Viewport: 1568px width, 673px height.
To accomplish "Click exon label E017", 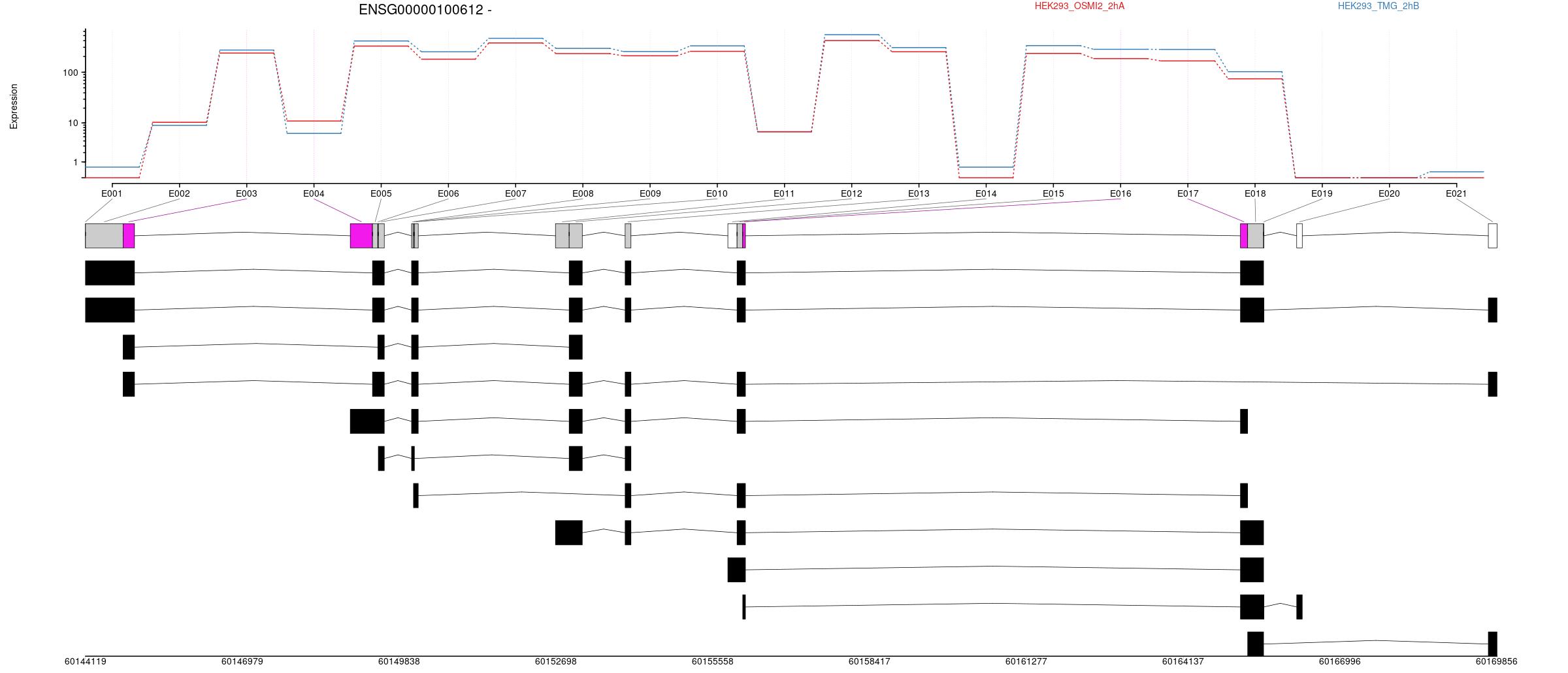I will pyautogui.click(x=1188, y=193).
